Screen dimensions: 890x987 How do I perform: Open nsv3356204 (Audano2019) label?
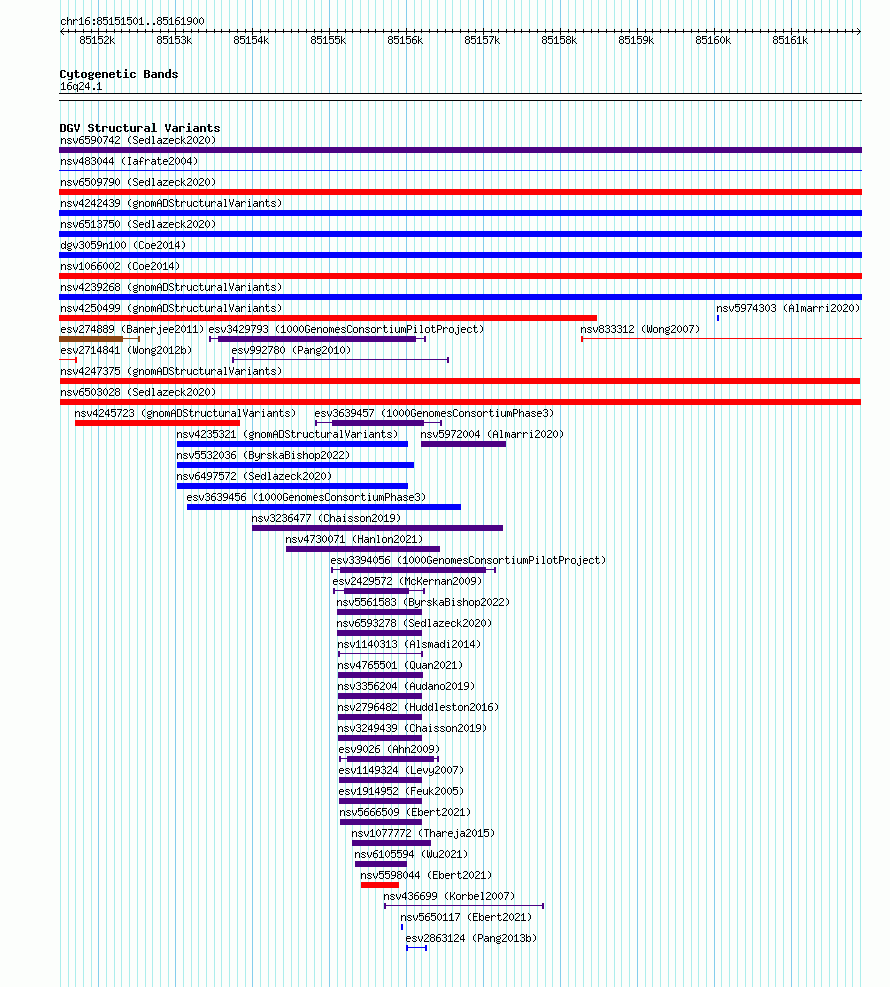(407, 686)
